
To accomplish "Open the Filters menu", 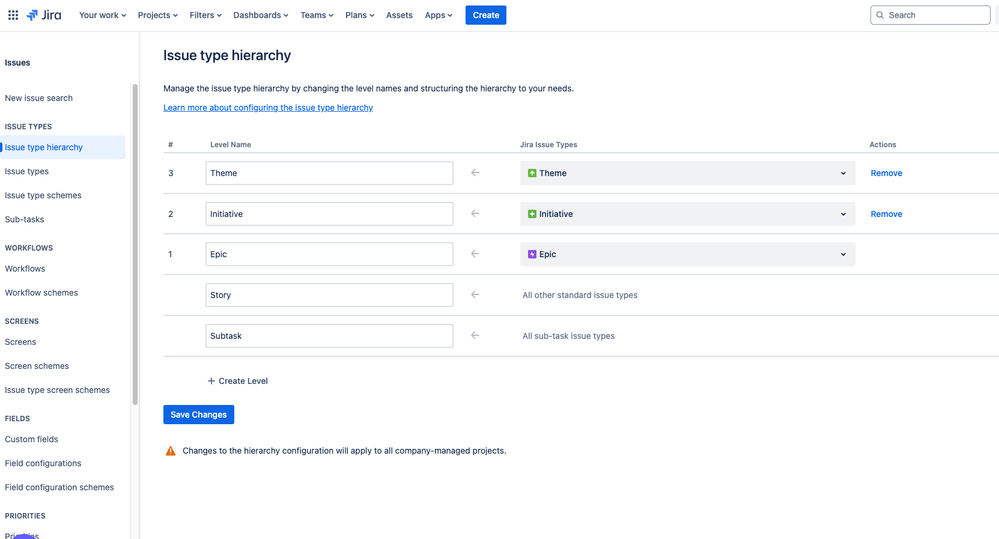I will click(x=205, y=15).
